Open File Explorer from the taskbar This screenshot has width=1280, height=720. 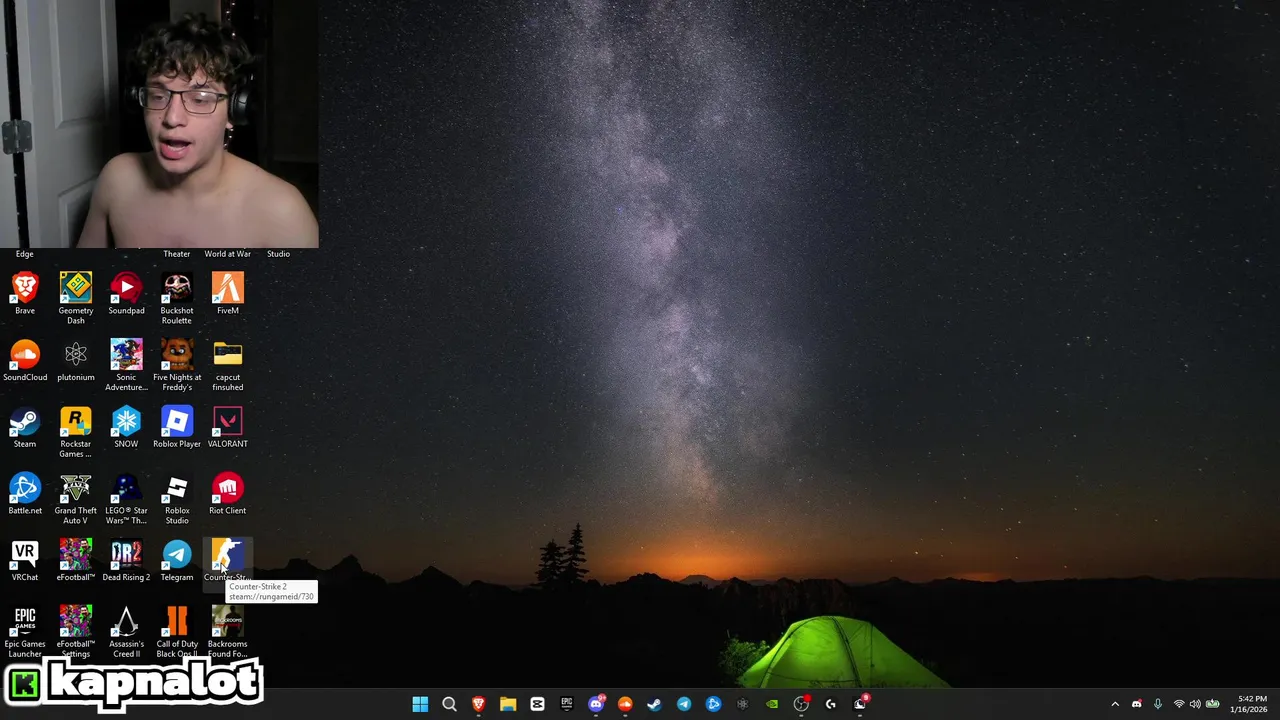508,704
